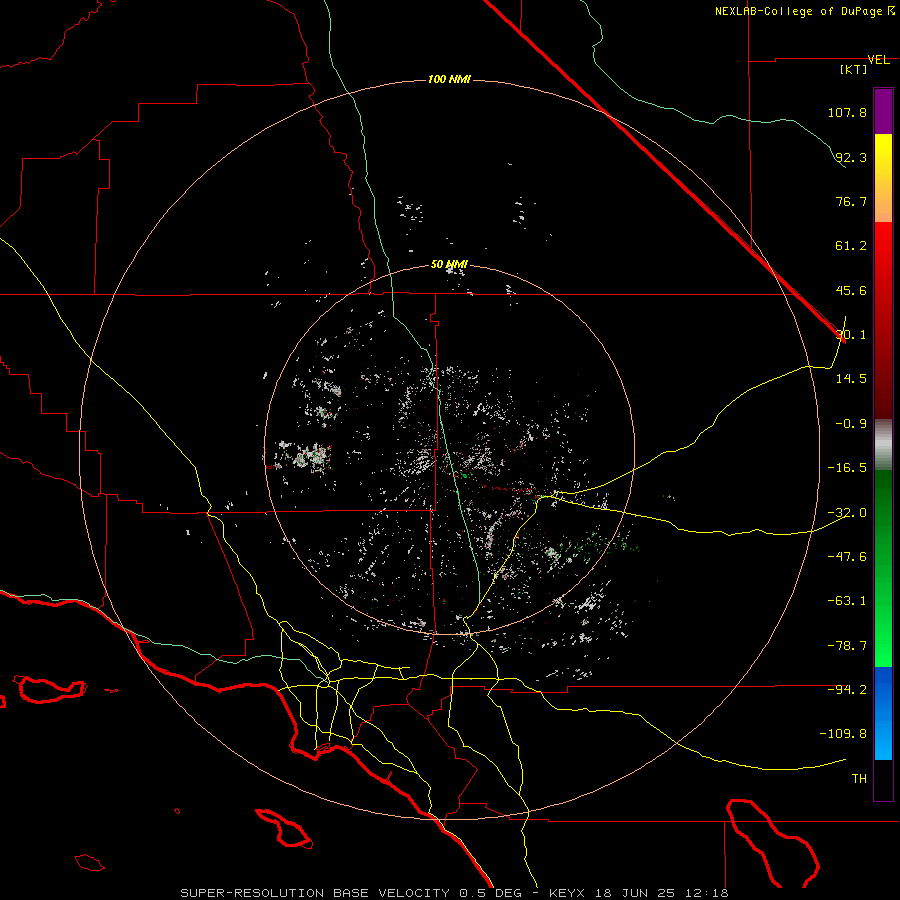
Task: Click the -109.8 velocity scale value
Action: [x=843, y=734]
